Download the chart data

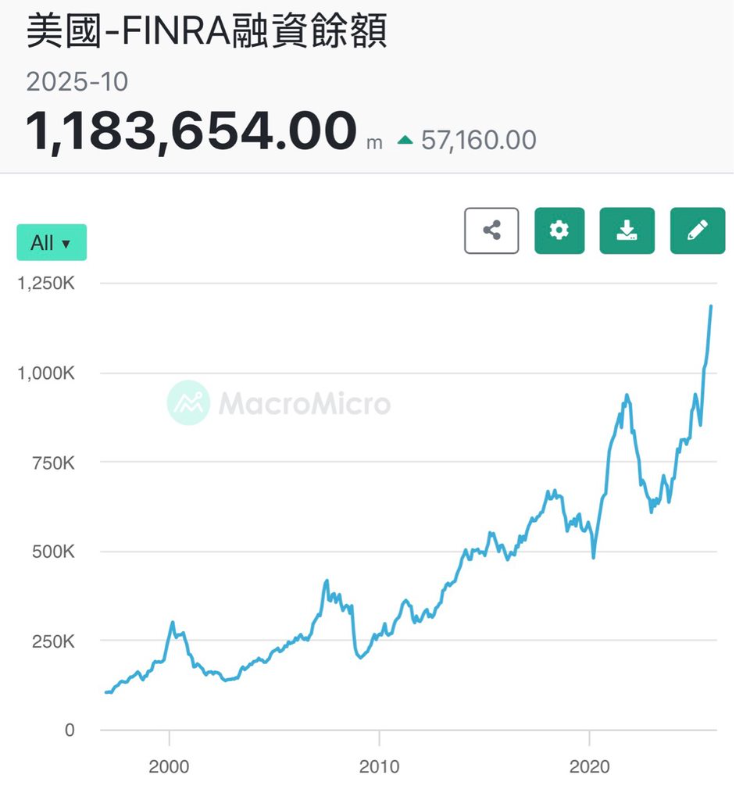click(627, 230)
